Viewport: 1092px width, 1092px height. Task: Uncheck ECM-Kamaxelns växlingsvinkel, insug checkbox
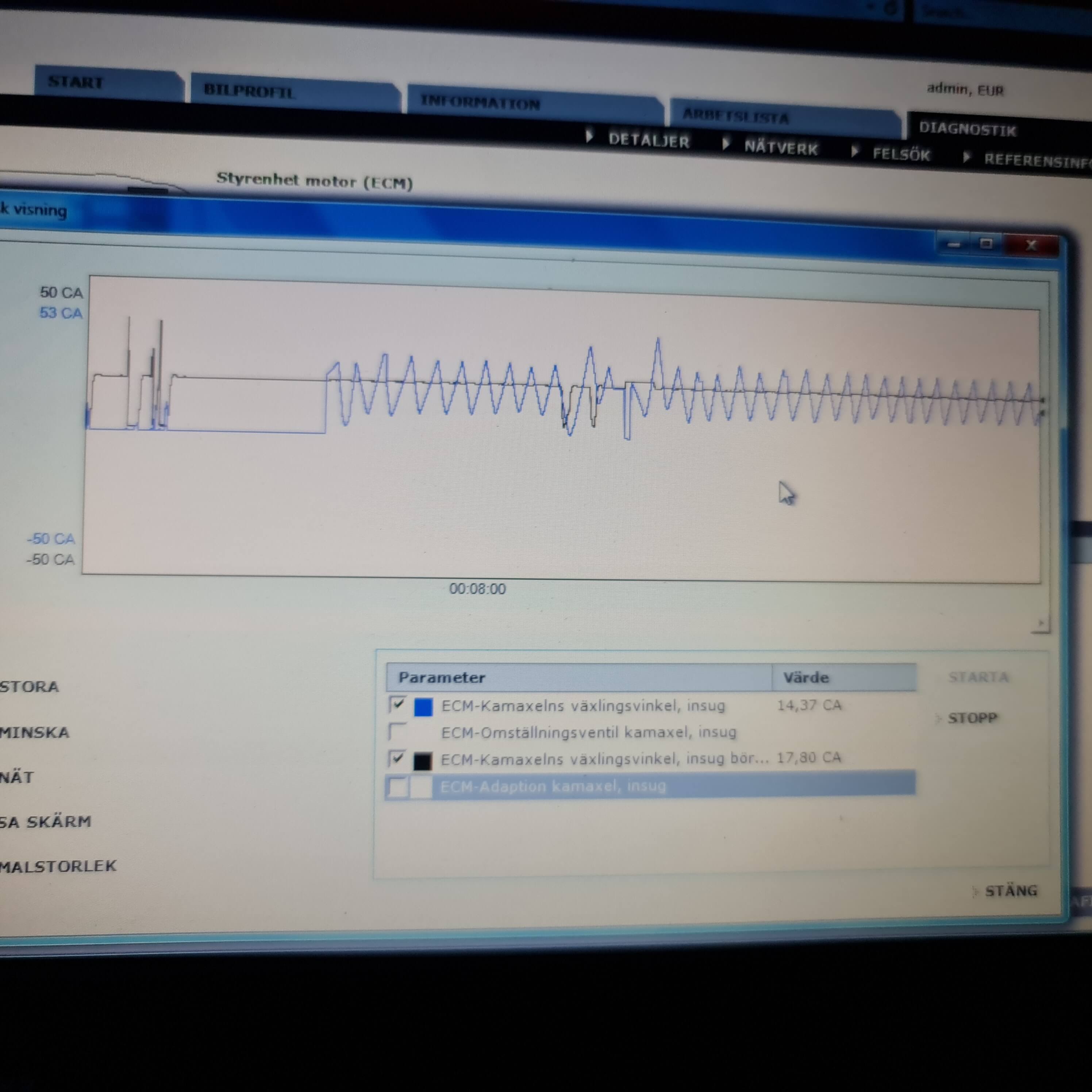(x=398, y=704)
